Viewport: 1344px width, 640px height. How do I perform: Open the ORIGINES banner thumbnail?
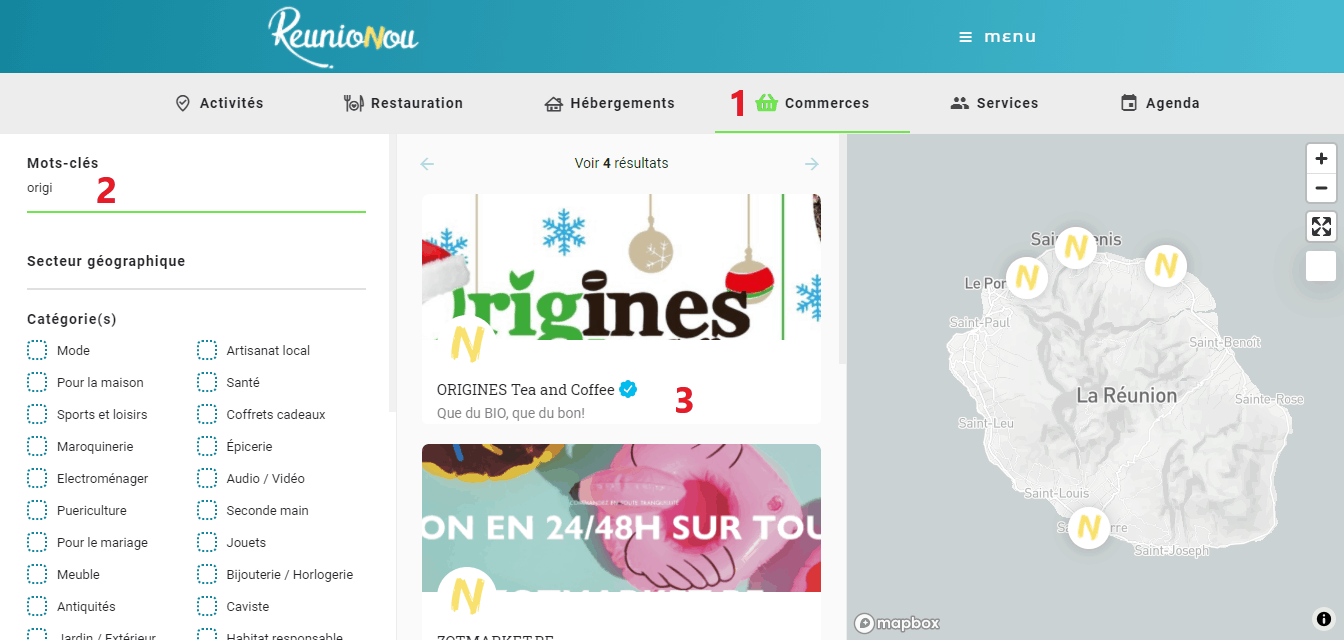coord(621,267)
